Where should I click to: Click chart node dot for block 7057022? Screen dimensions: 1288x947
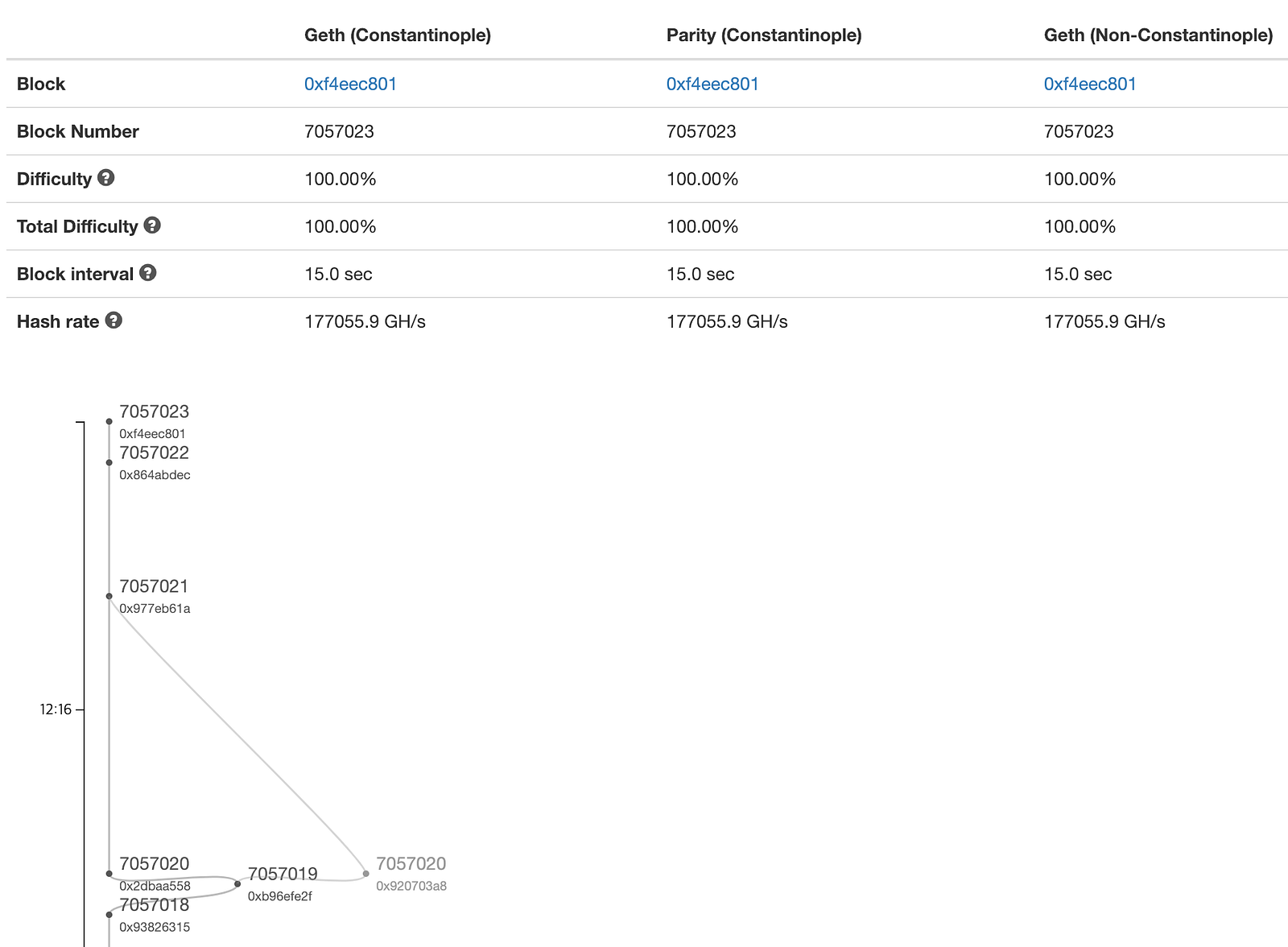(109, 462)
